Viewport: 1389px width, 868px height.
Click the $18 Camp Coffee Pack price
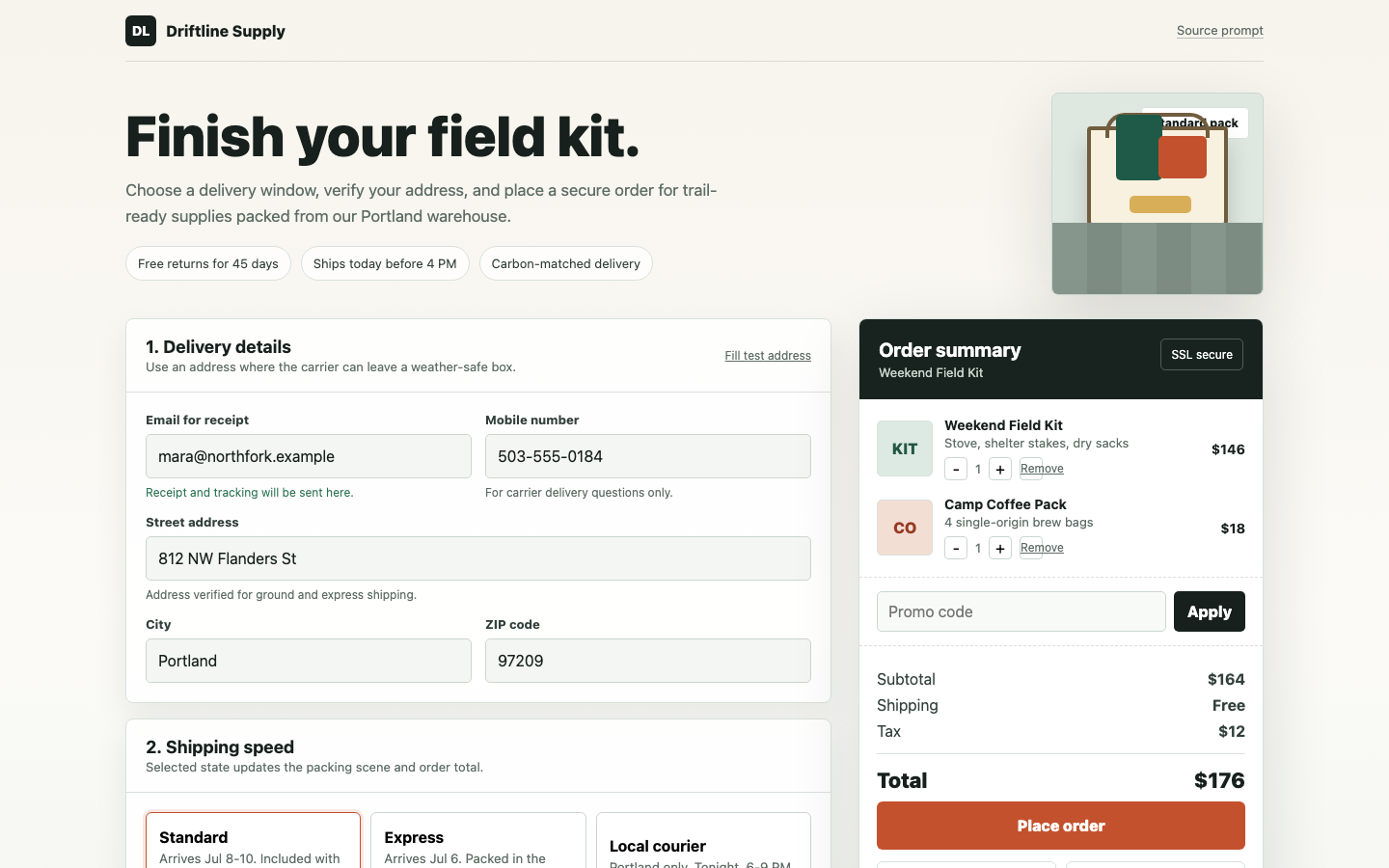[x=1233, y=529]
